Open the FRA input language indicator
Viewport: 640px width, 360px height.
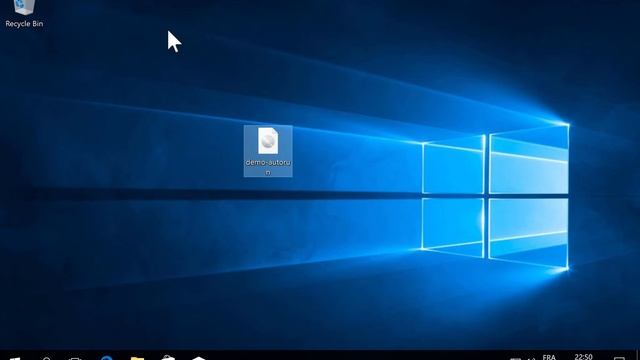549,357
